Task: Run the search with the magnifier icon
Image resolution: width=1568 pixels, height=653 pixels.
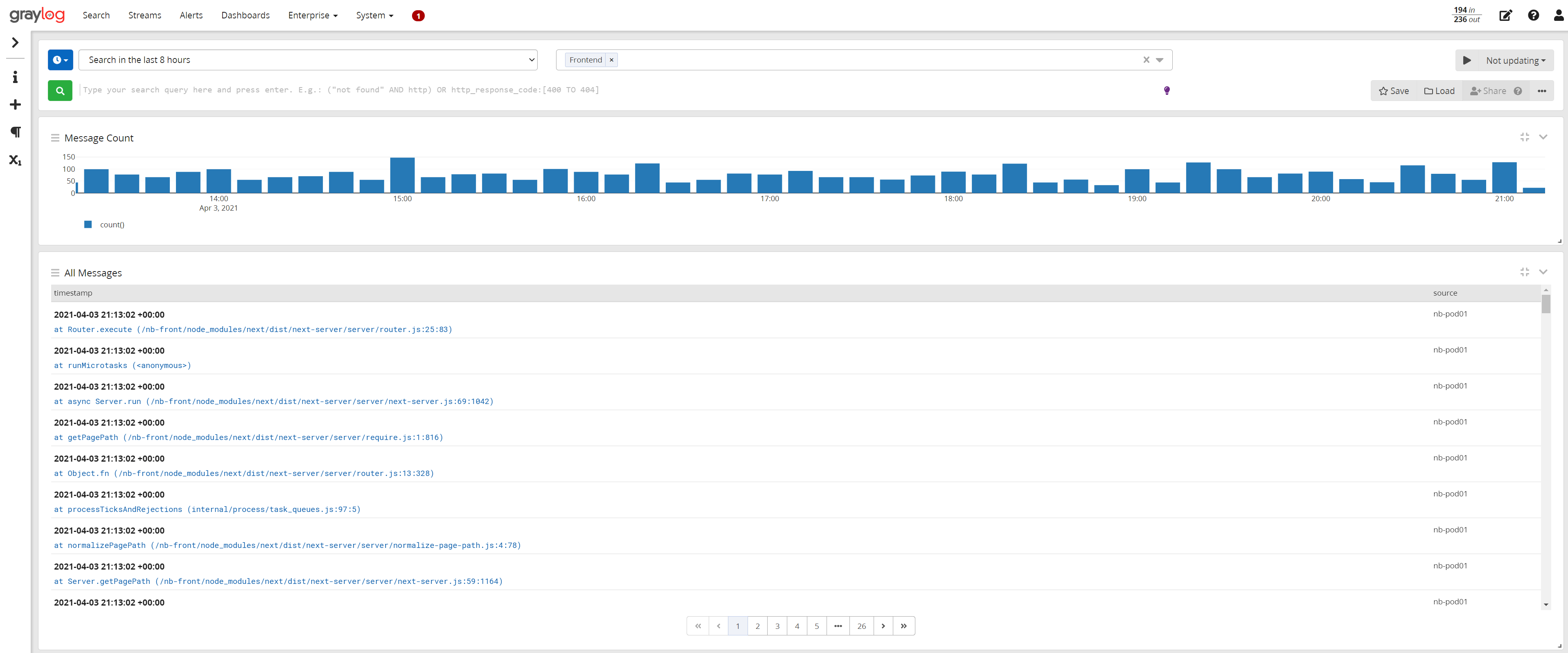Action: coord(60,90)
